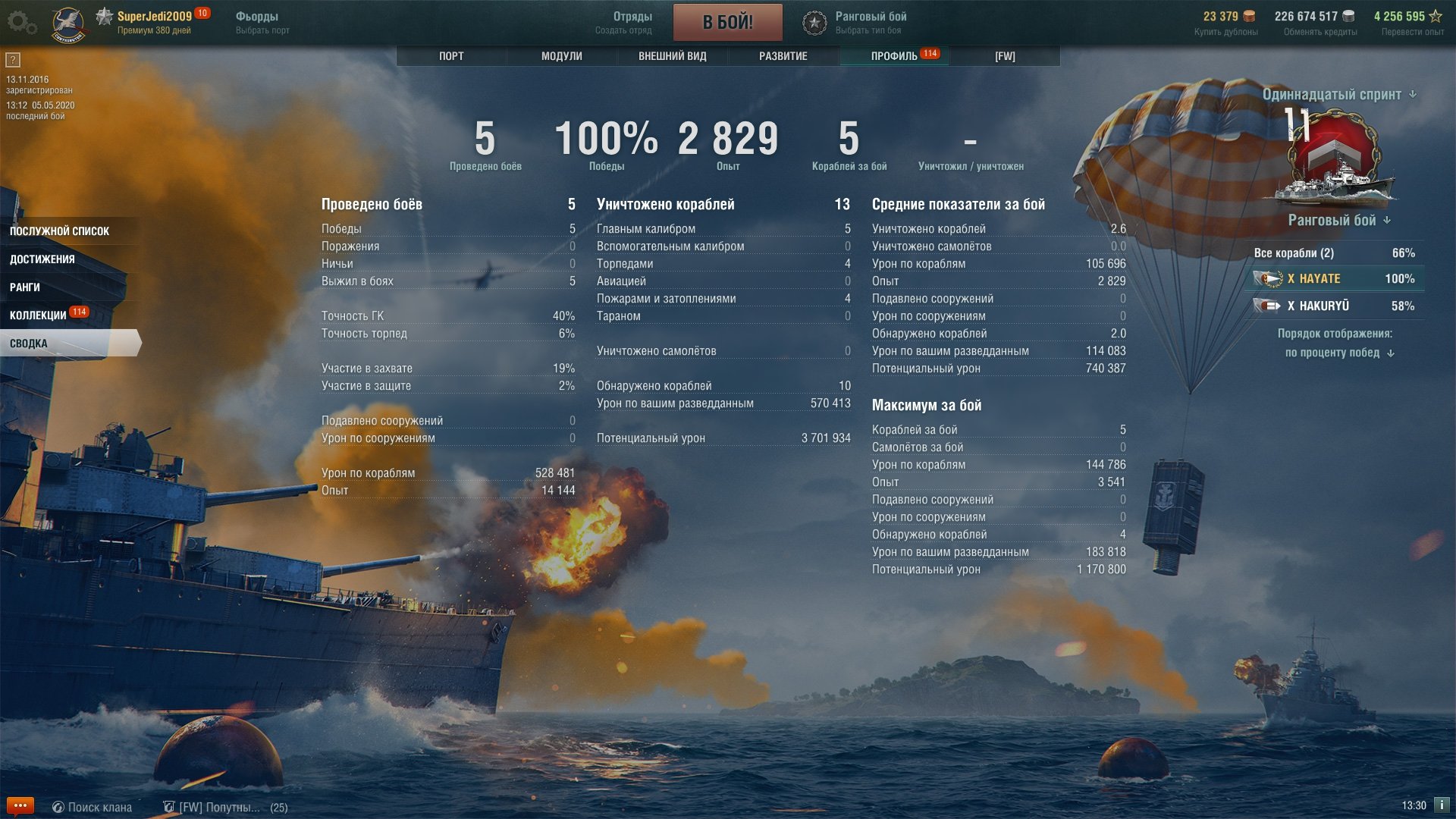Click the doubloons coin icon
Screen dimensions: 1456x819
[1249, 16]
